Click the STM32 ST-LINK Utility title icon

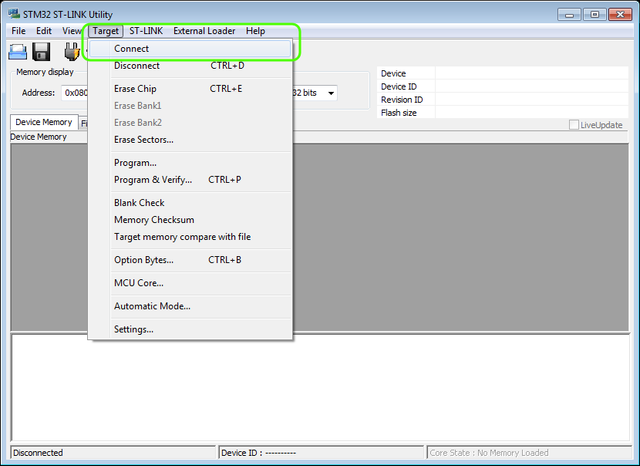click(x=14, y=14)
